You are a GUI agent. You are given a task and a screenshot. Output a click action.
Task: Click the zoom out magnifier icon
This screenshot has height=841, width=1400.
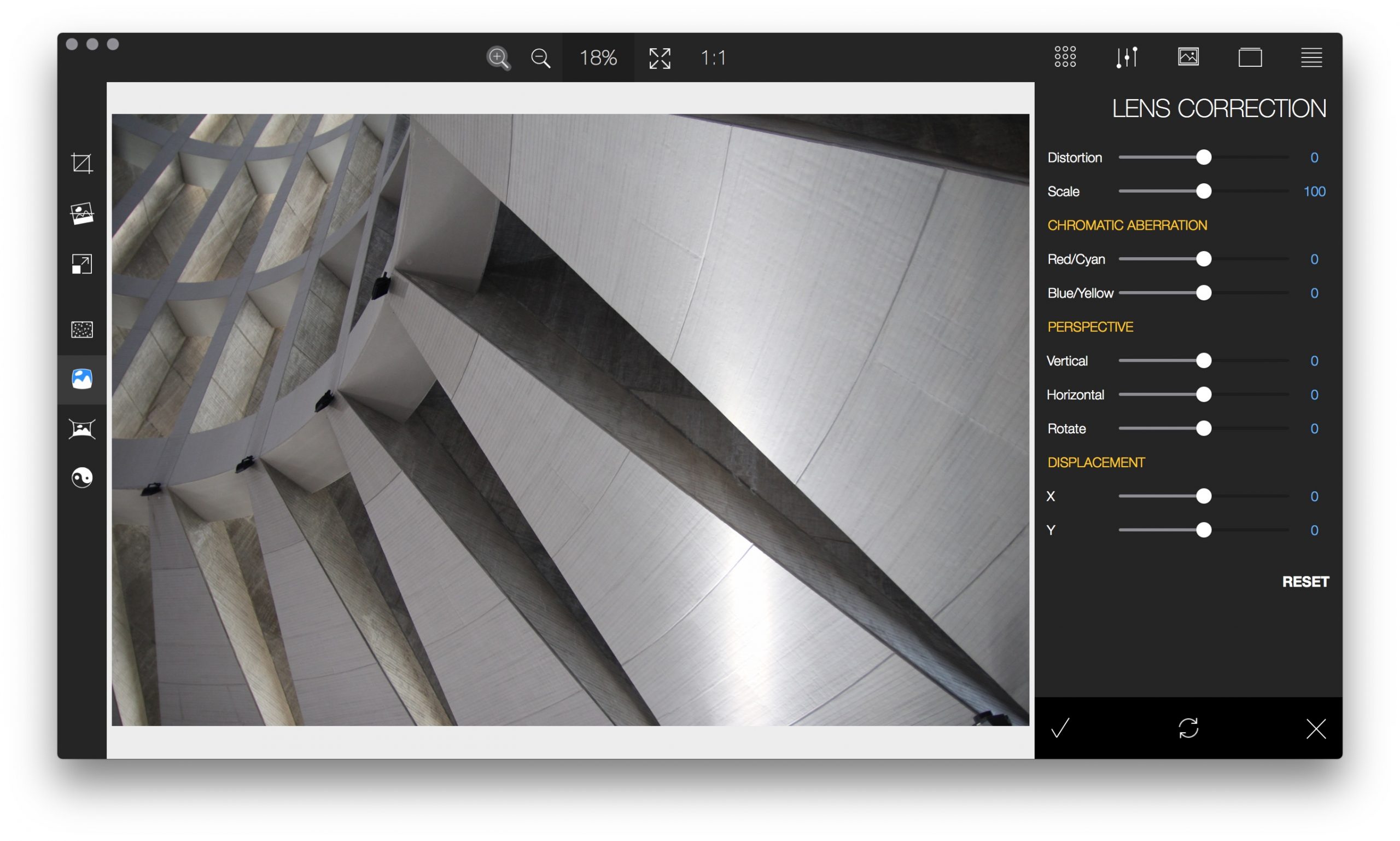pos(540,58)
